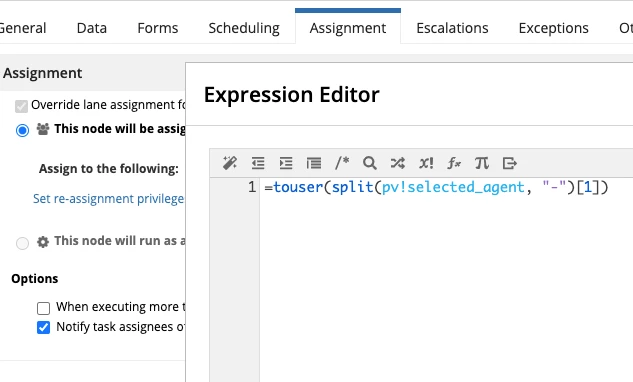
Task: Click the outdent icon in editor toolbar
Action: [258, 163]
